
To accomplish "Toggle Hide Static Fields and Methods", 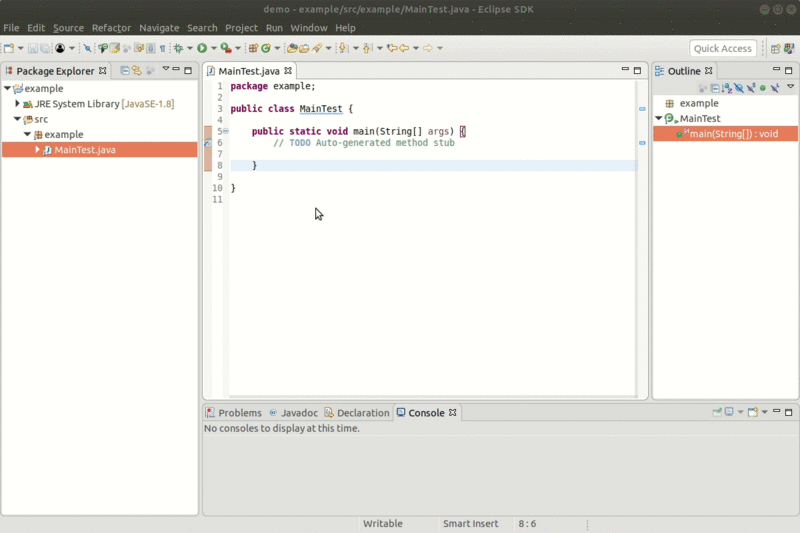I will 751,88.
